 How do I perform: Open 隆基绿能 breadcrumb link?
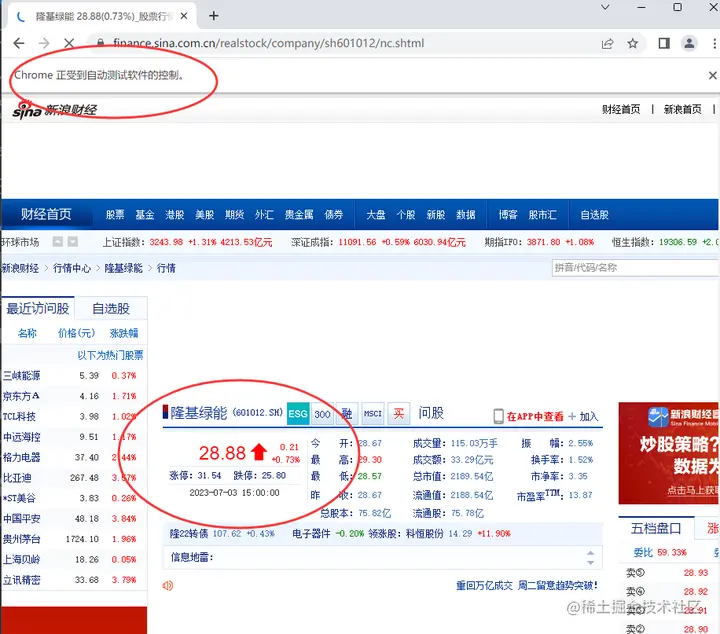coord(124,268)
